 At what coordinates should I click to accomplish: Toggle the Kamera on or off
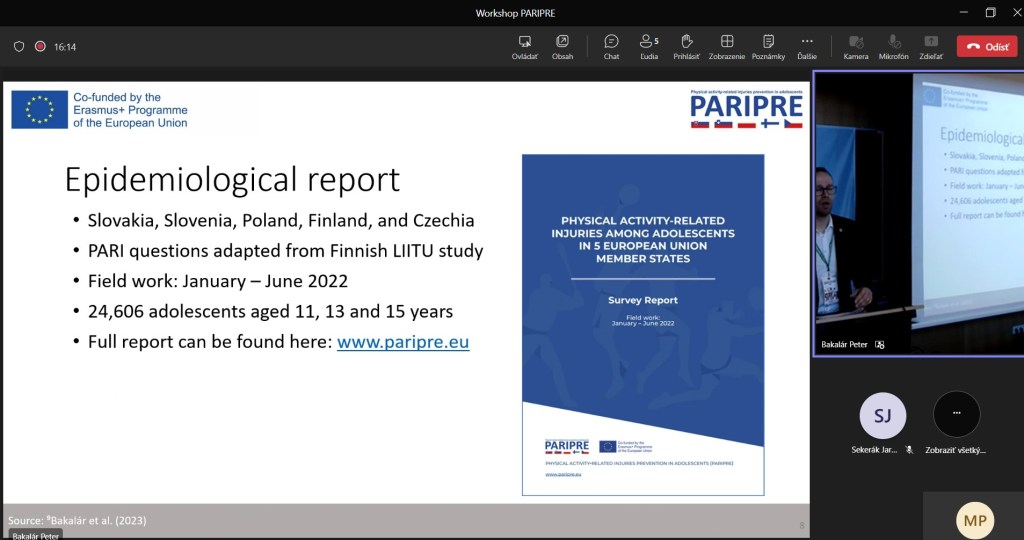tap(856, 46)
